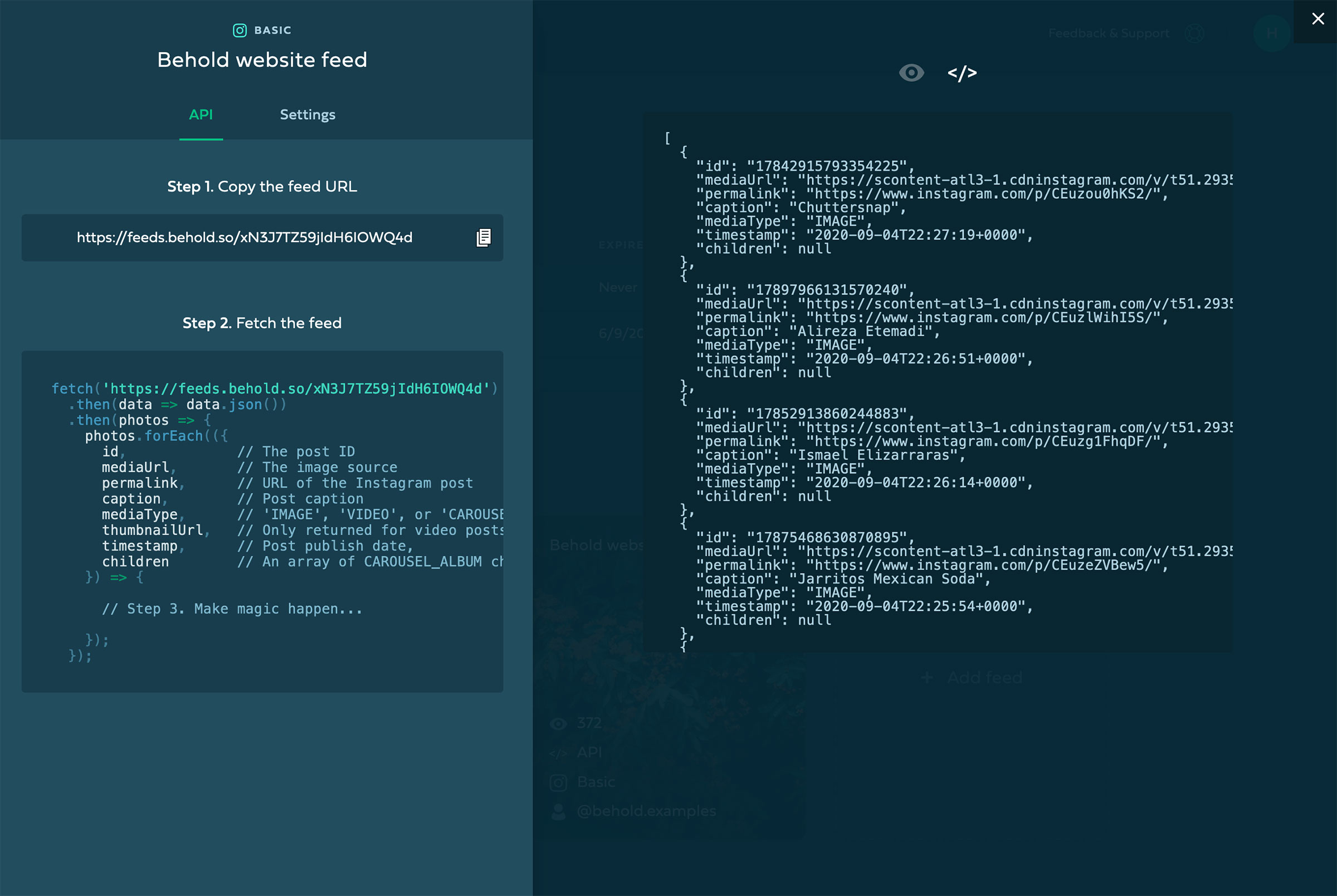The height and width of the screenshot is (896, 1337).
Task: Click the feed URL field
Action: click(x=262, y=238)
